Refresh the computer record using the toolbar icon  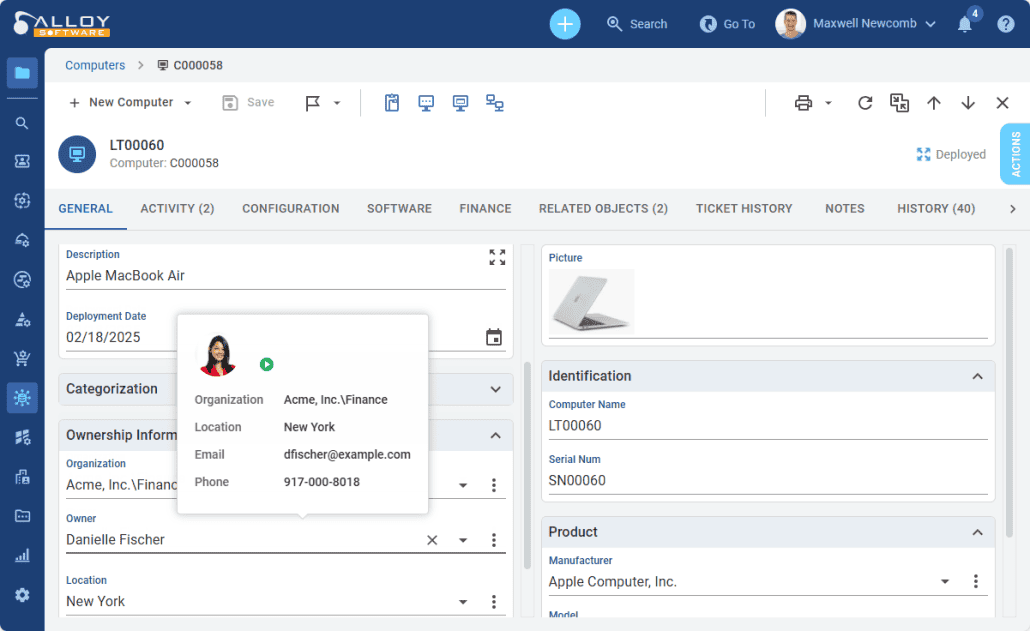coord(864,102)
